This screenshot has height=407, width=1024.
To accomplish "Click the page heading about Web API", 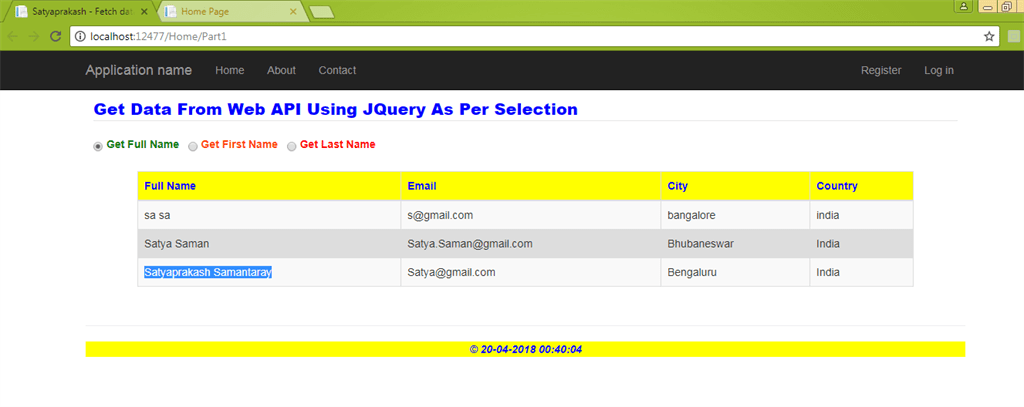I will tap(336, 109).
